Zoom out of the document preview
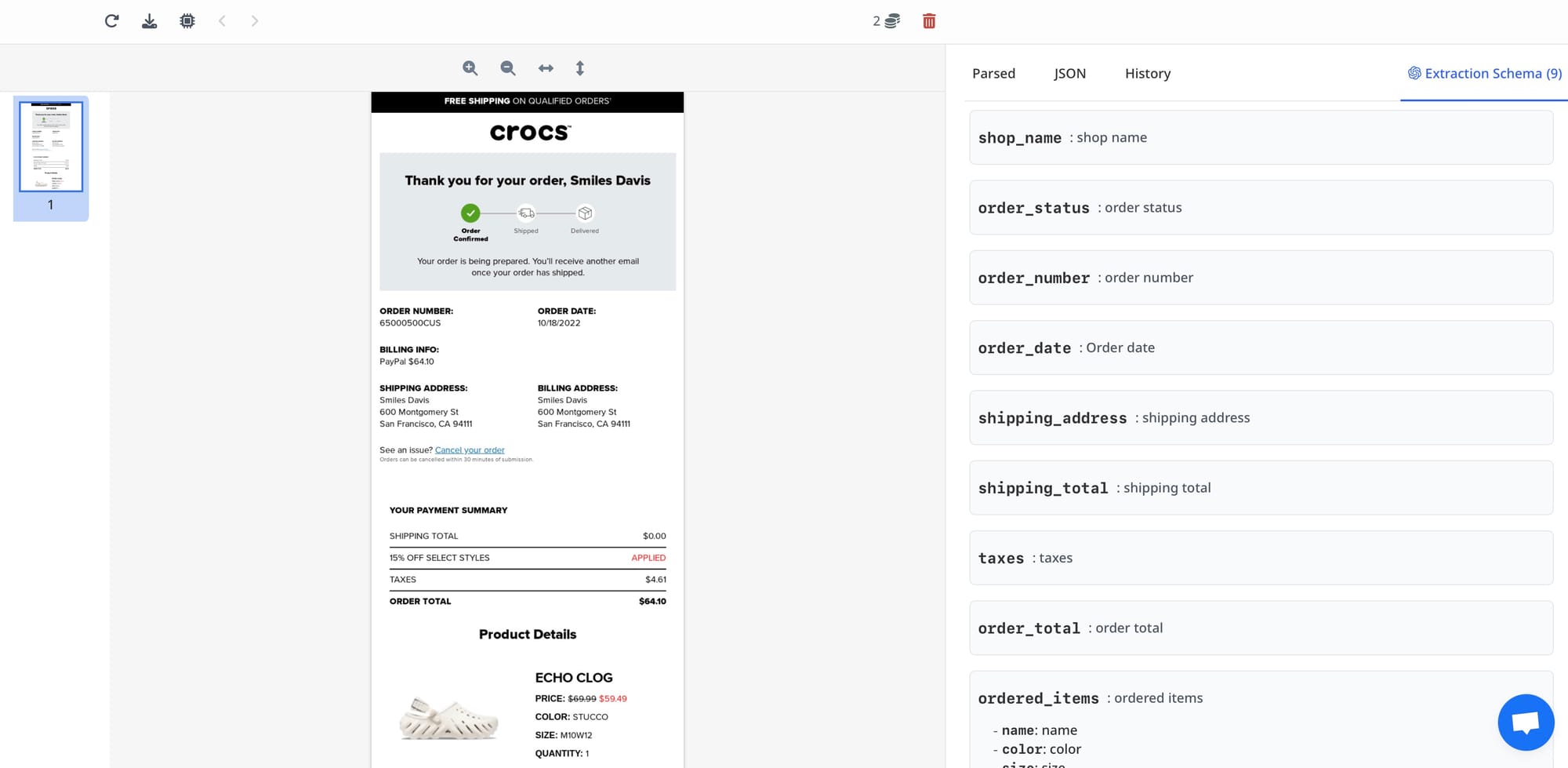Viewport: 1568px width, 768px height. coord(508,68)
